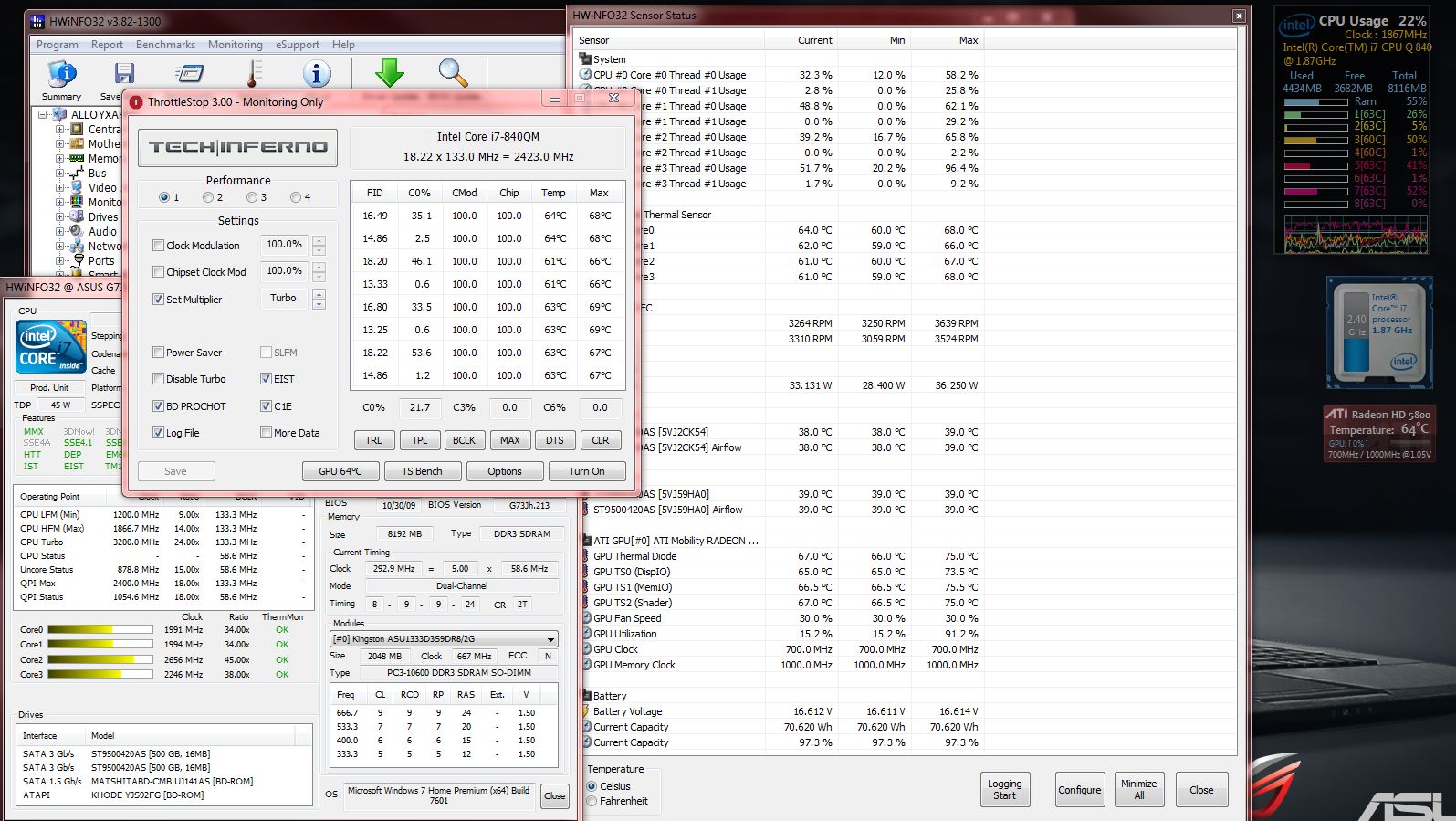Enable the More Data checkbox

(266, 433)
